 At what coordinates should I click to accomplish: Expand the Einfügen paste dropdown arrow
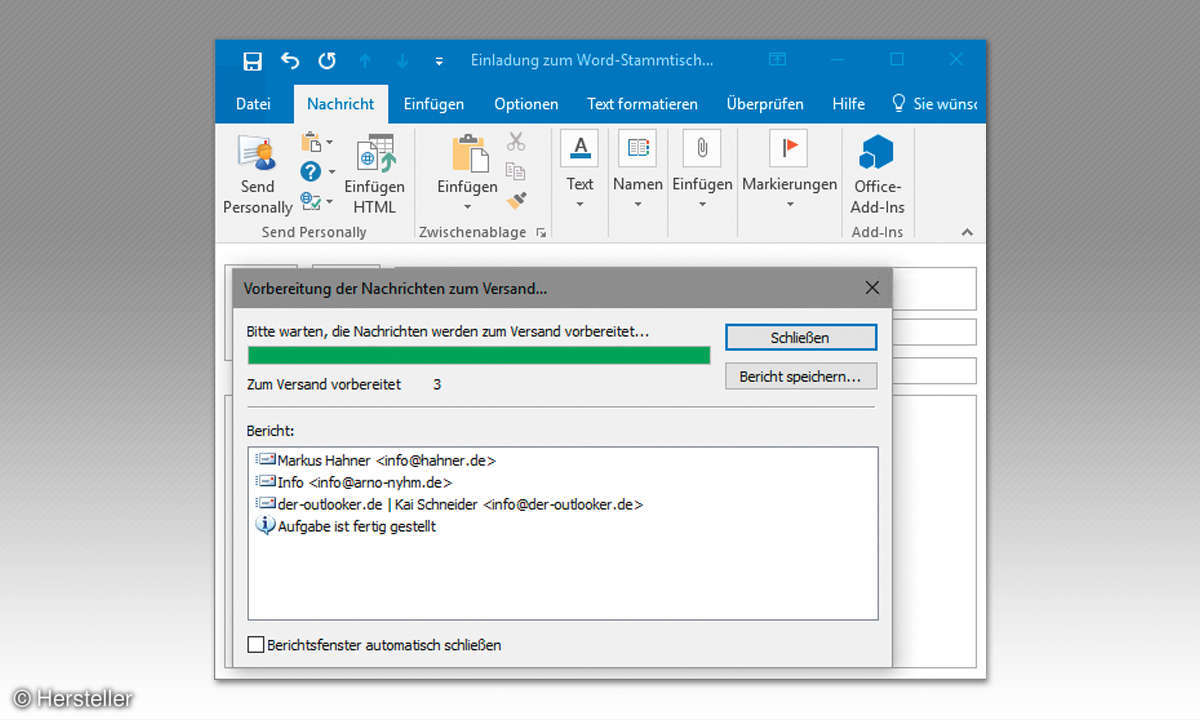(467, 207)
